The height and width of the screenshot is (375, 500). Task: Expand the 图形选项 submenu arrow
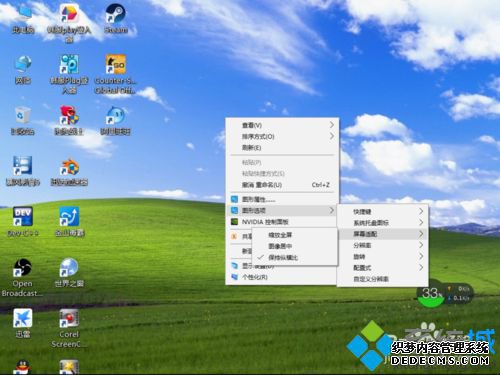(x=332, y=210)
